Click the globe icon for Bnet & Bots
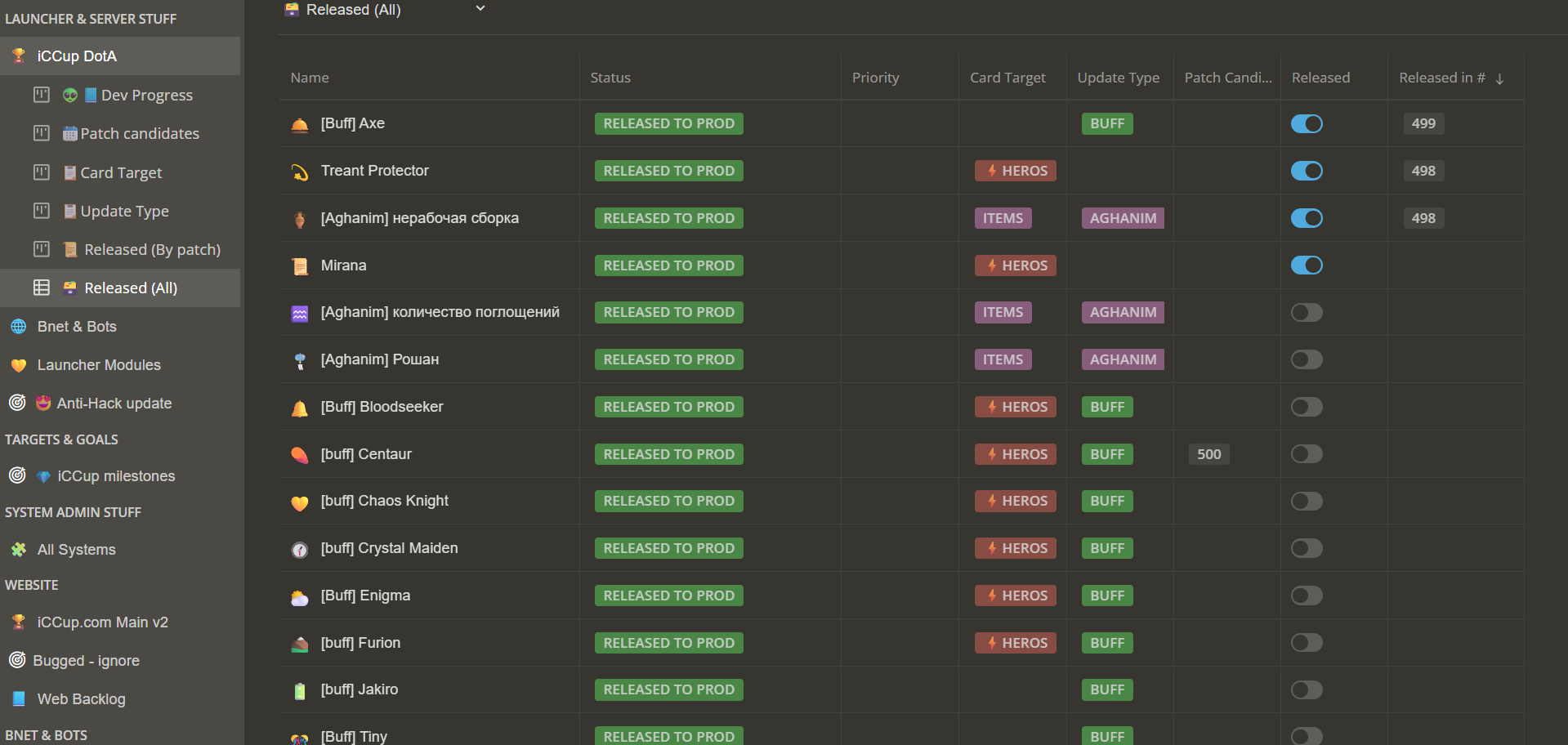Image resolution: width=1568 pixels, height=745 pixels. click(19, 327)
